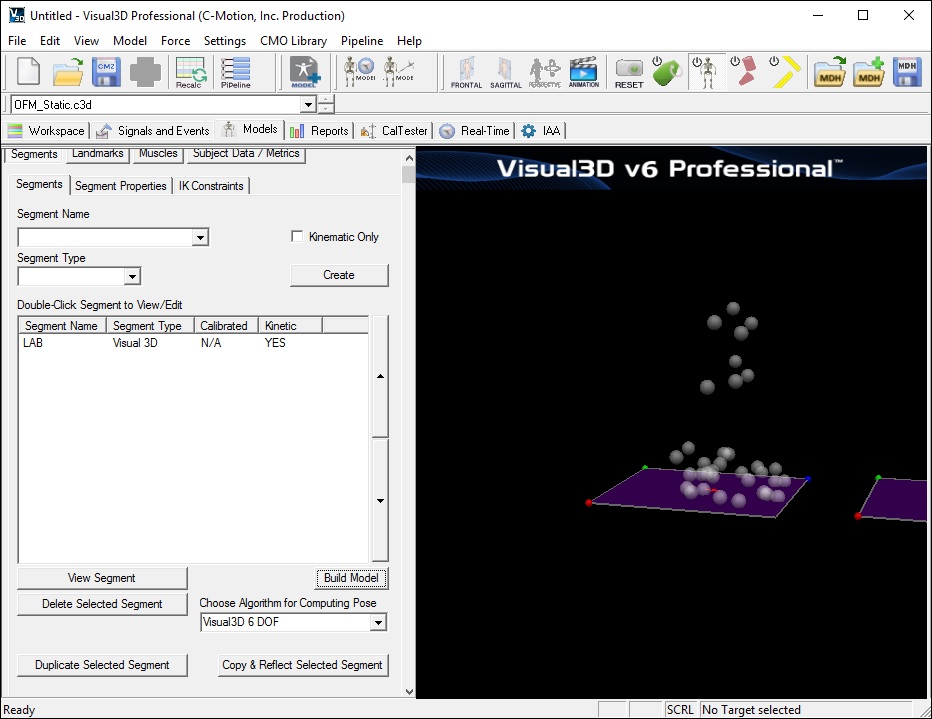Click the file selector up stepper arrow
The height and width of the screenshot is (719, 932).
coord(326,100)
